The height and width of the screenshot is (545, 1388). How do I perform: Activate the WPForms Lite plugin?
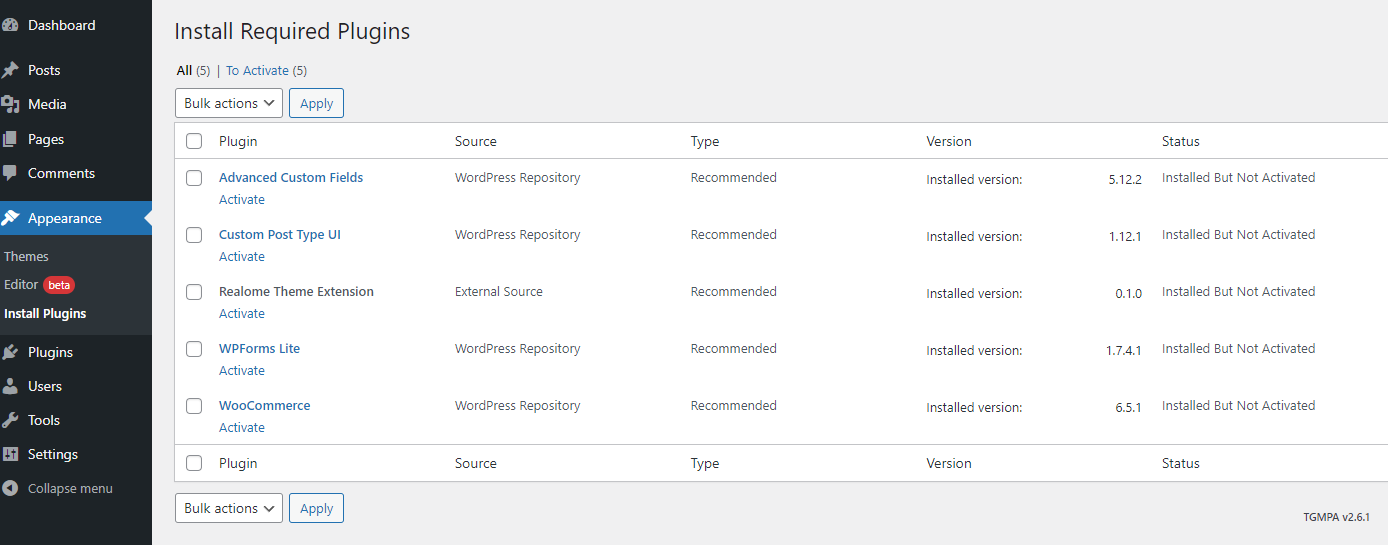pyautogui.click(x=242, y=371)
